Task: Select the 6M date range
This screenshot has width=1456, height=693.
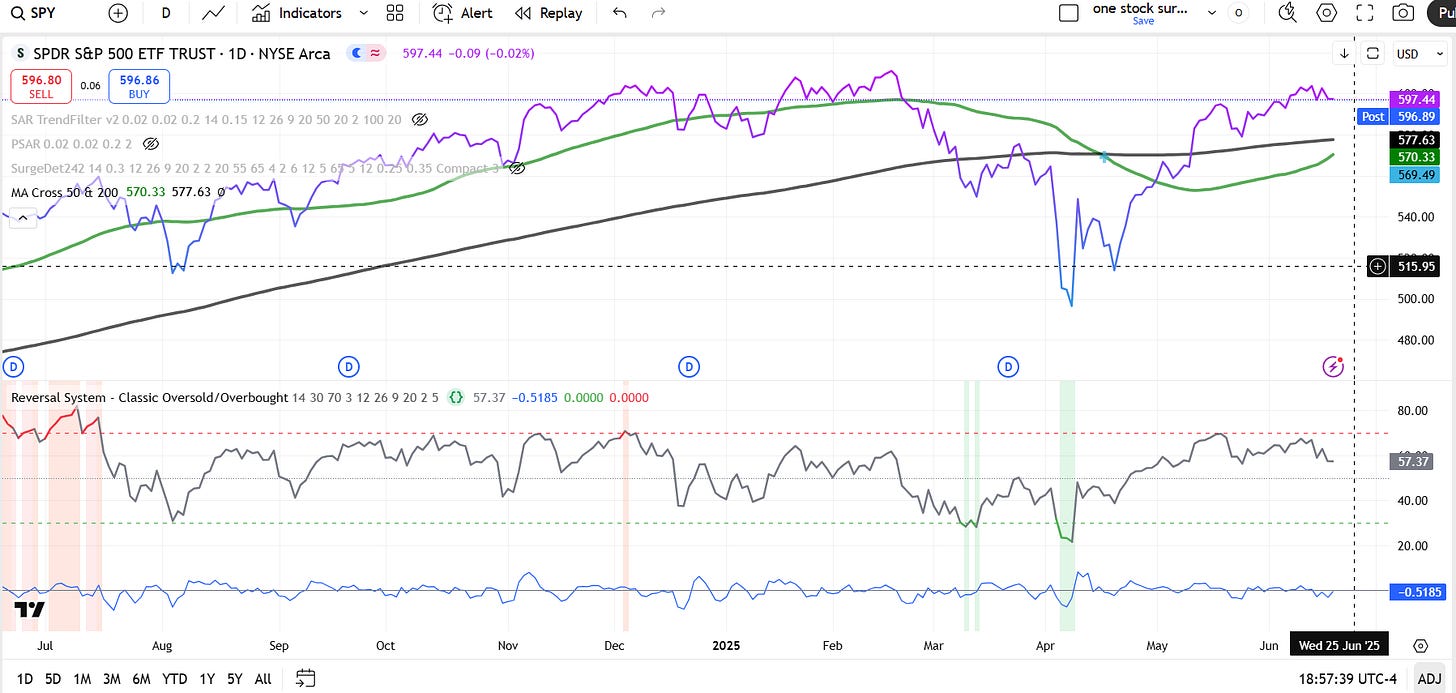Action: 141,679
